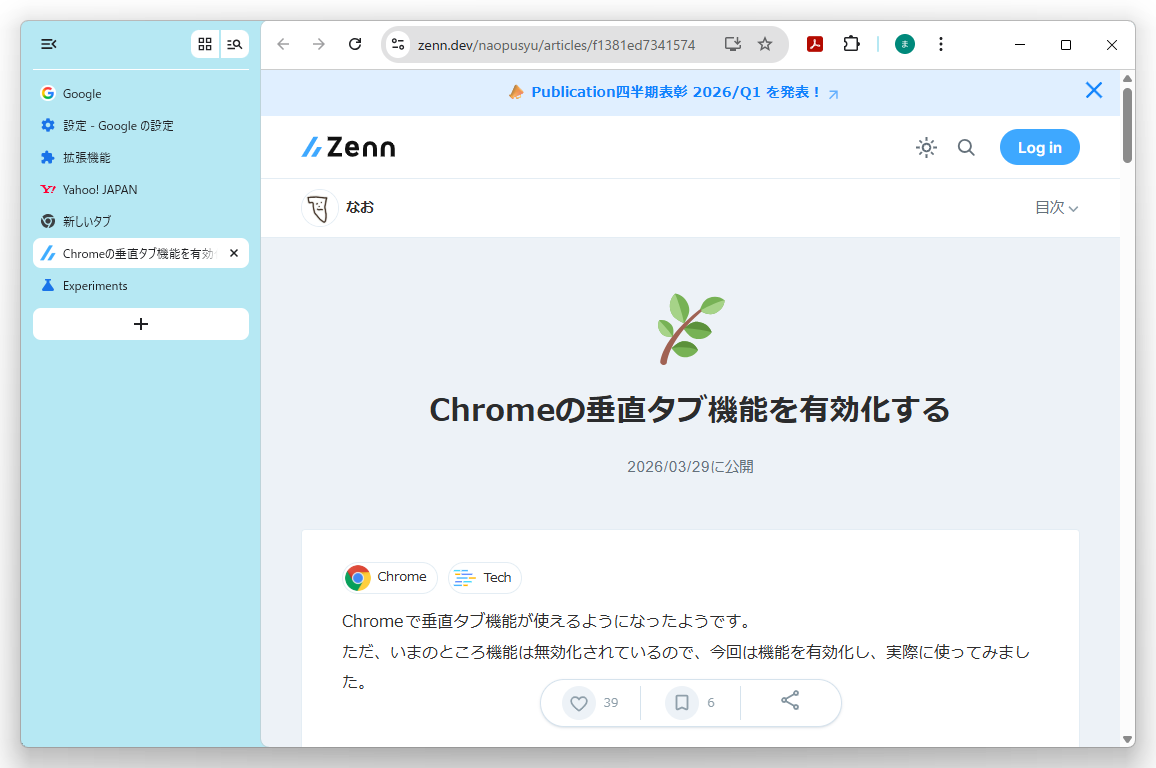This screenshot has height=768, width=1156.
Task: Expand the 目次 table of contents dropdown
Action: click(1056, 207)
